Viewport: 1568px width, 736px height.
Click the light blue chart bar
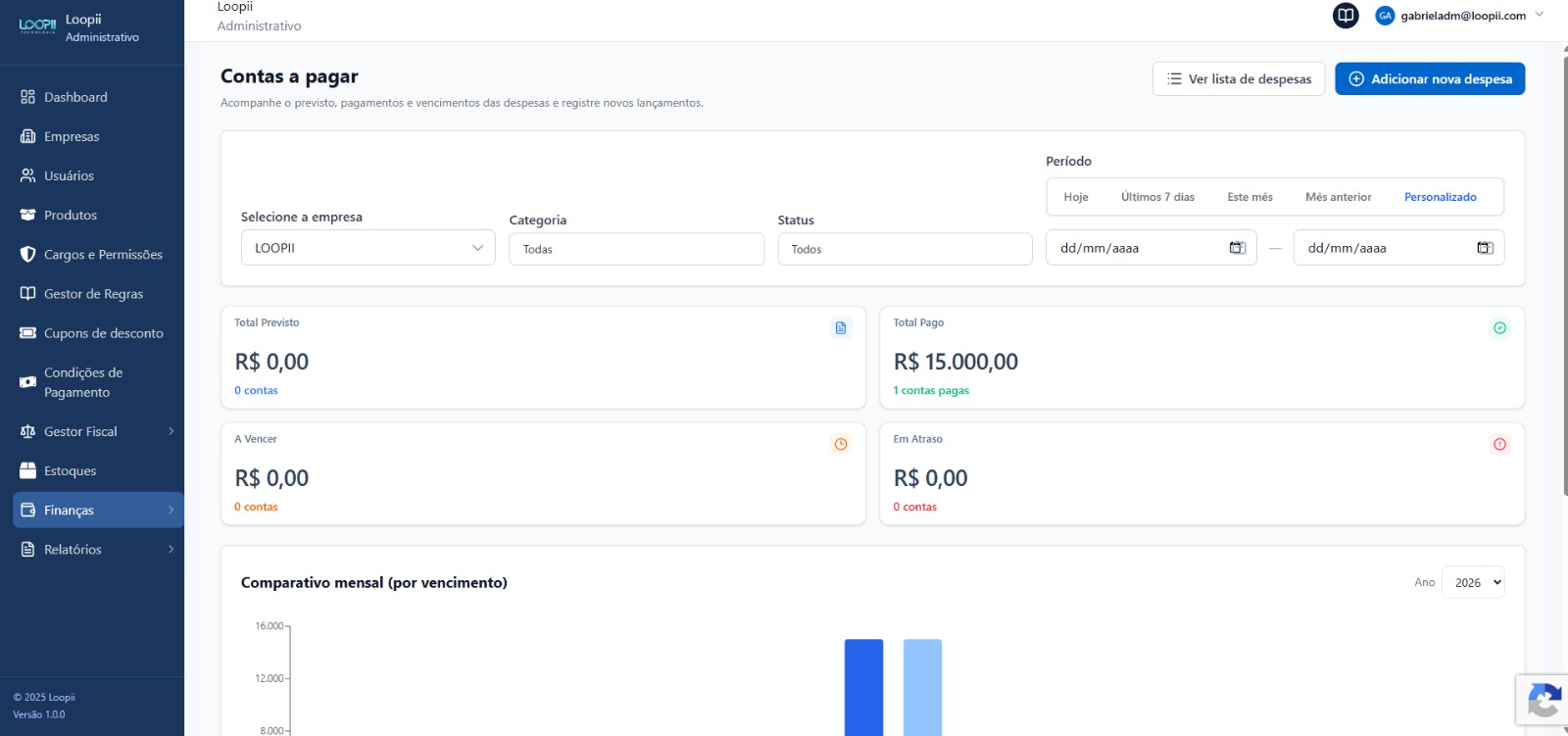coord(922,687)
